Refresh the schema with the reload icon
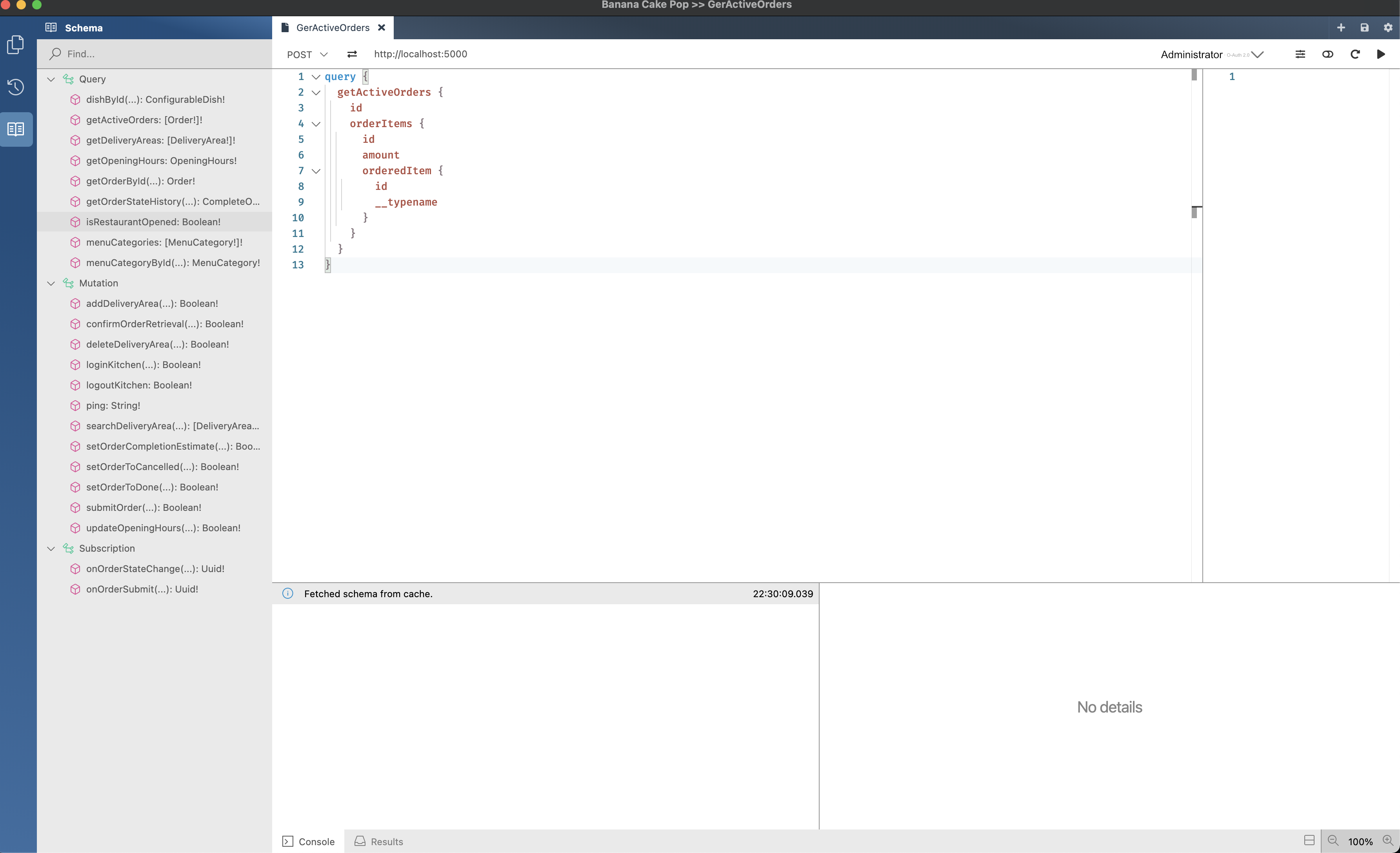 point(1355,54)
